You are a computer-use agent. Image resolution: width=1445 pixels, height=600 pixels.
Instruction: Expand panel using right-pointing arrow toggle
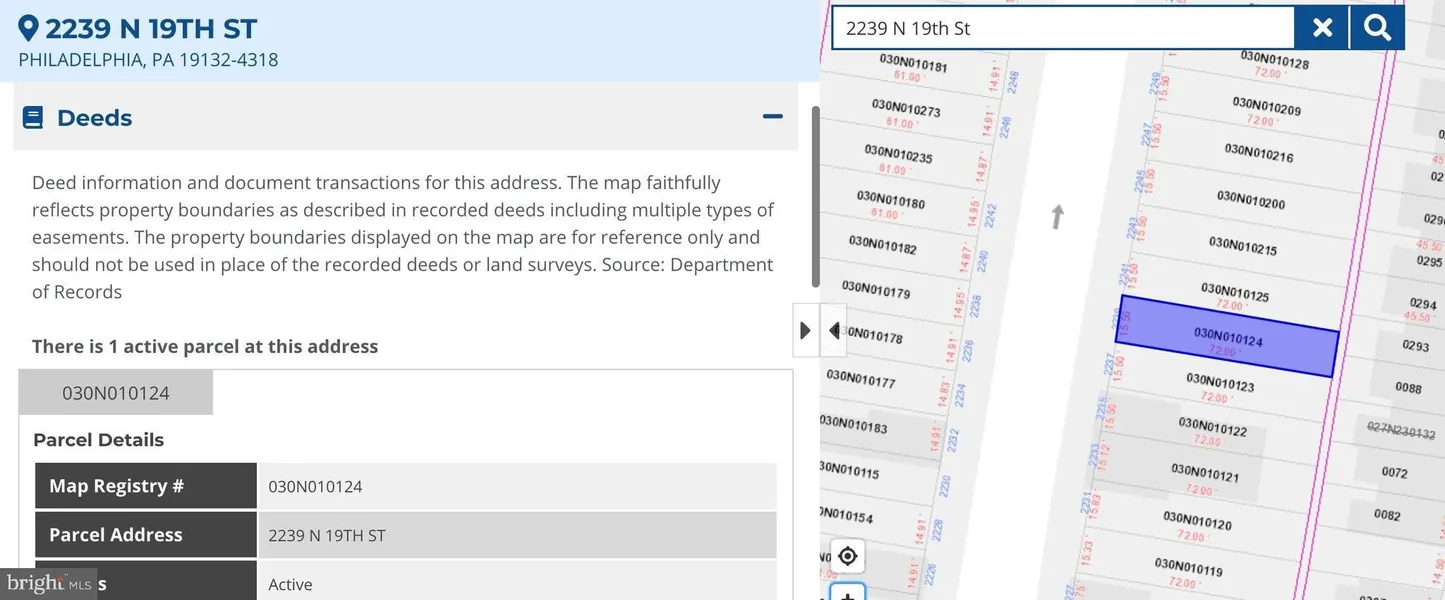pyautogui.click(x=806, y=330)
